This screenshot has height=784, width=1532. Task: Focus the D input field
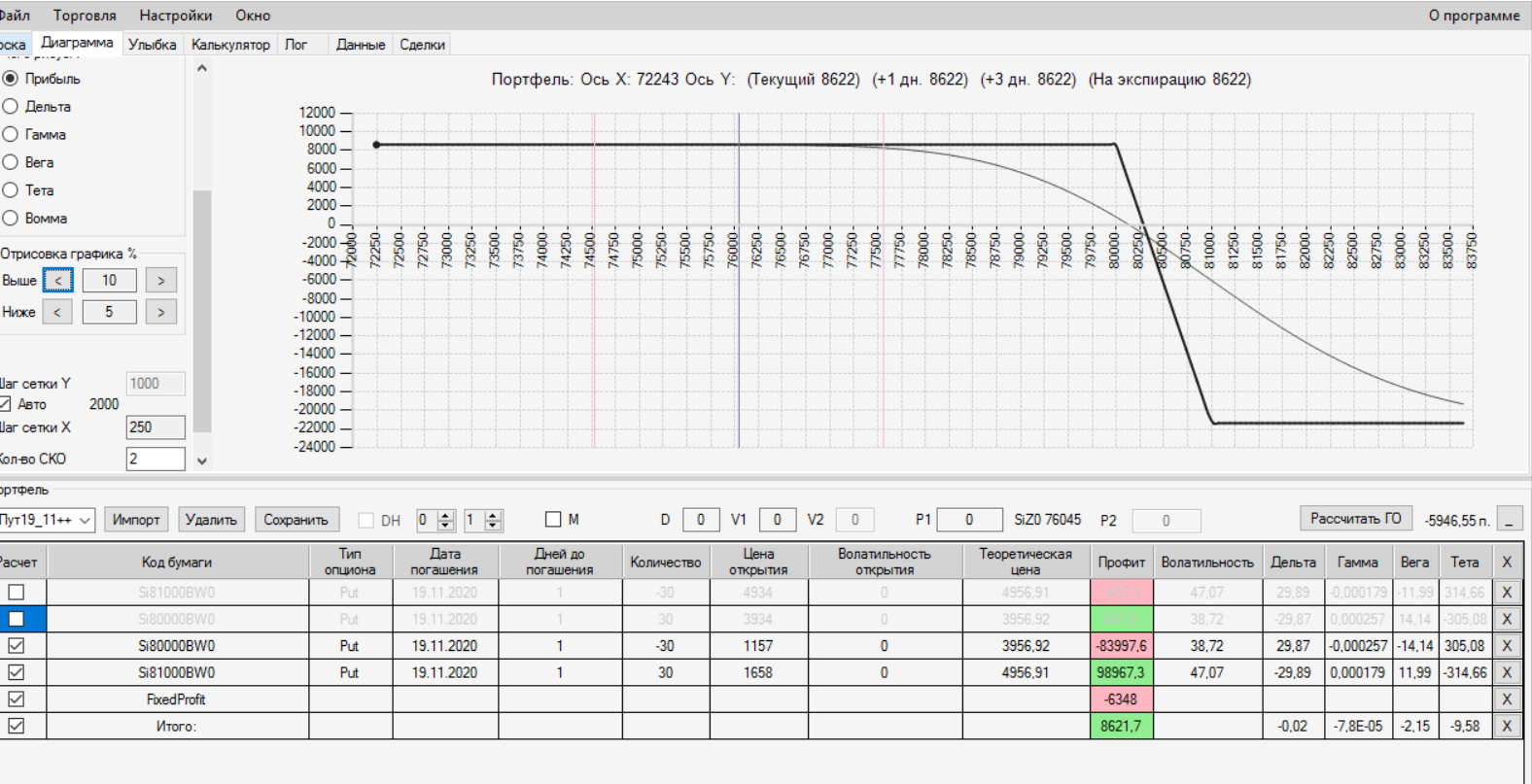pyautogui.click(x=701, y=521)
